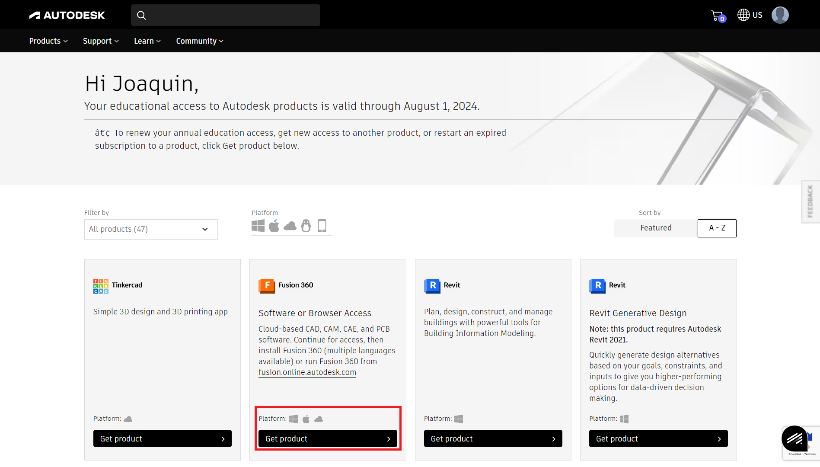This screenshot has height=467, width=820.
Task: Click Fusion 360 cloud platform icon
Action: click(318, 419)
